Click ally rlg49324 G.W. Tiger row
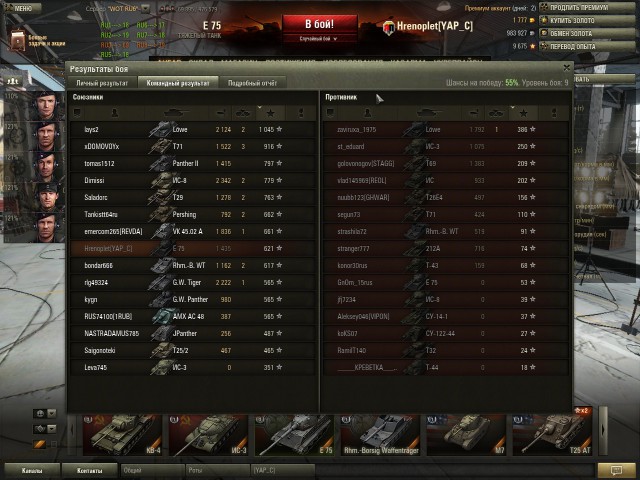This screenshot has height=480, width=640. 192,282
